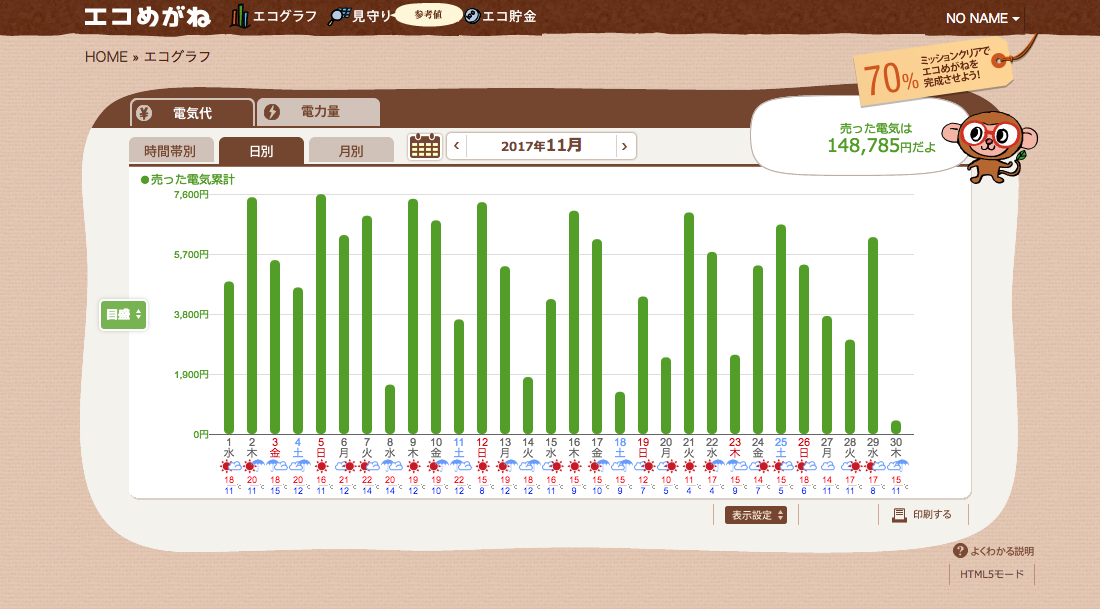The image size is (1100, 609).
Task: Click the 7,600円 axis label
Action: (x=191, y=194)
